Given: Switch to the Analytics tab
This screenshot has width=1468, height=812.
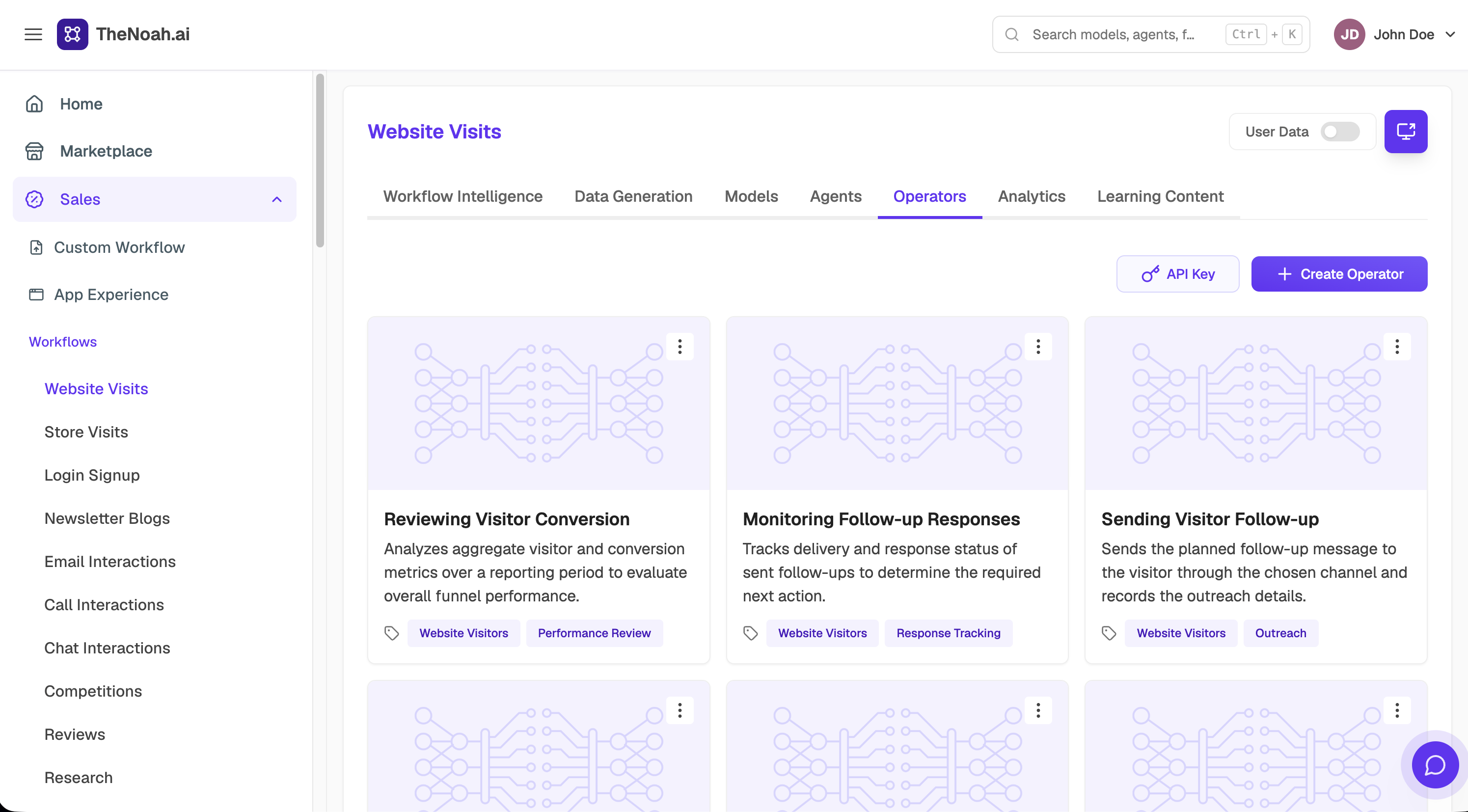Looking at the screenshot, I should pos(1032,196).
